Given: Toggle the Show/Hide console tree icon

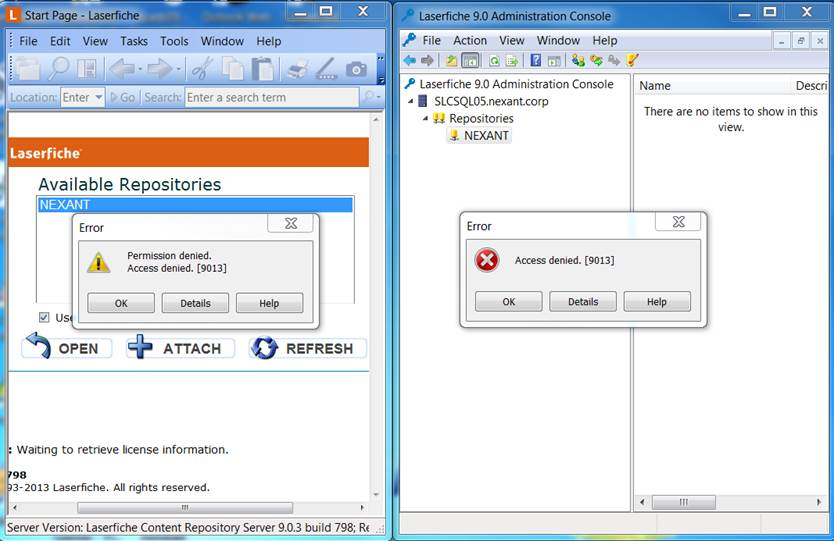Looking at the screenshot, I should click(470, 61).
